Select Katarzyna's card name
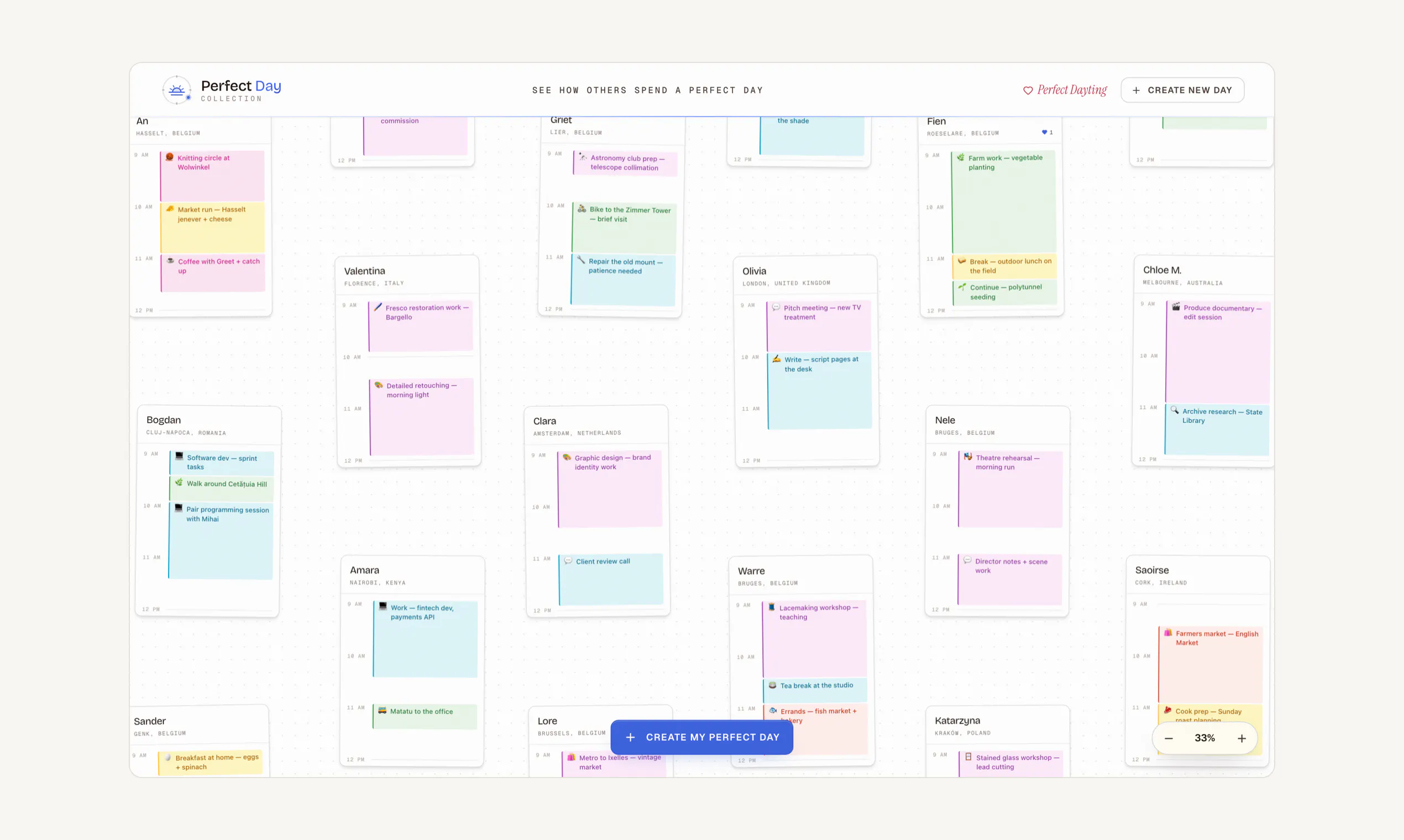The height and width of the screenshot is (840, 1404). tap(957, 721)
